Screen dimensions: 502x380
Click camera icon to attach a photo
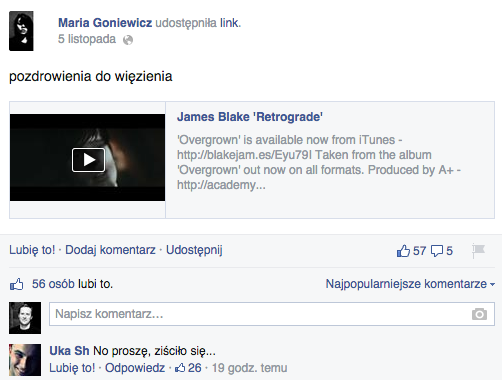(479, 314)
